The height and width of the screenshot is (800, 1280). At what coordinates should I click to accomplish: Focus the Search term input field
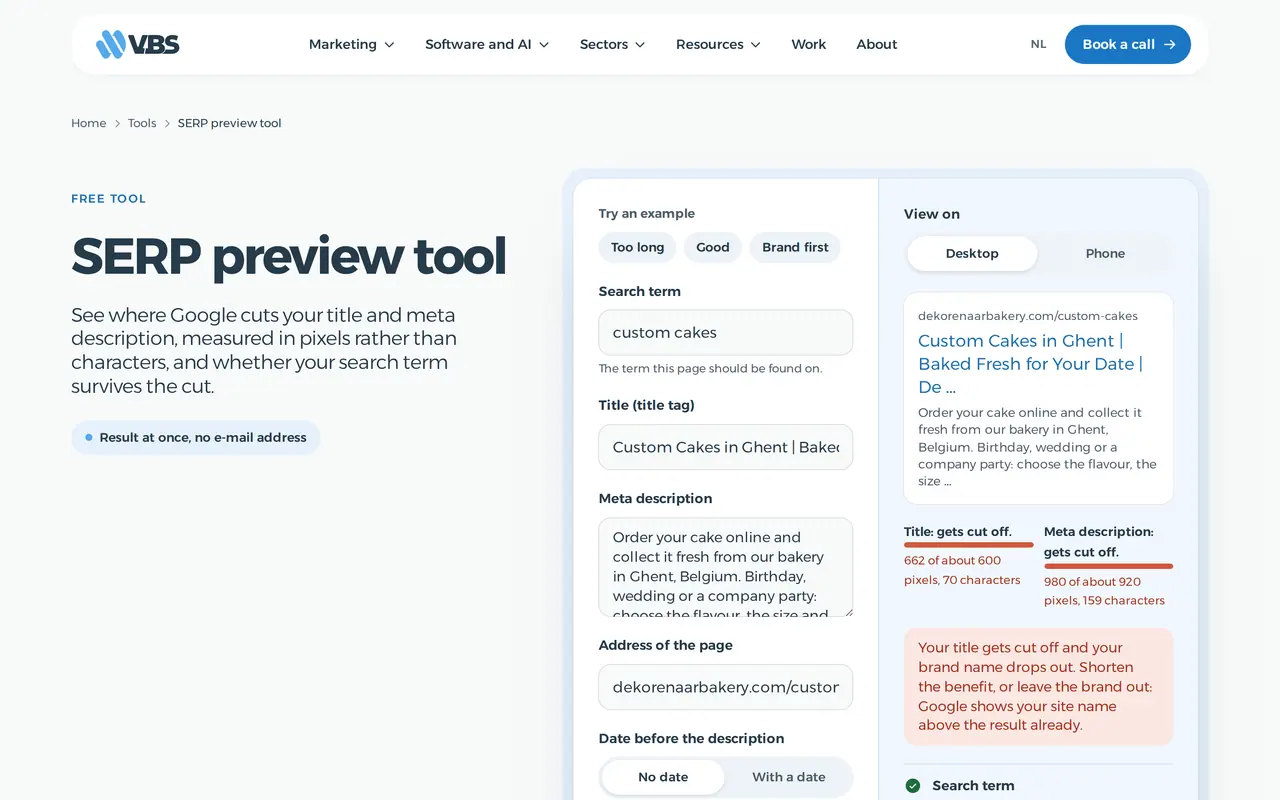726,332
